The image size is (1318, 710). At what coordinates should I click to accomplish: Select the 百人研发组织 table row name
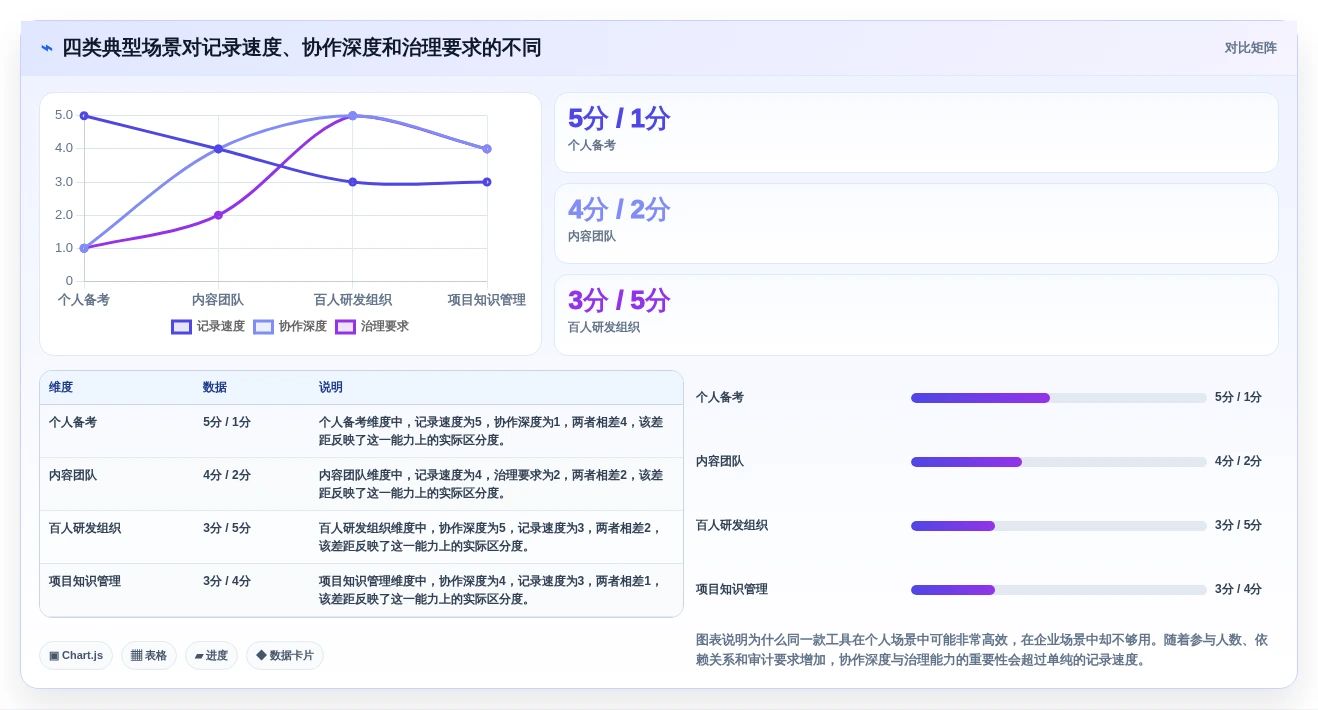(x=85, y=528)
